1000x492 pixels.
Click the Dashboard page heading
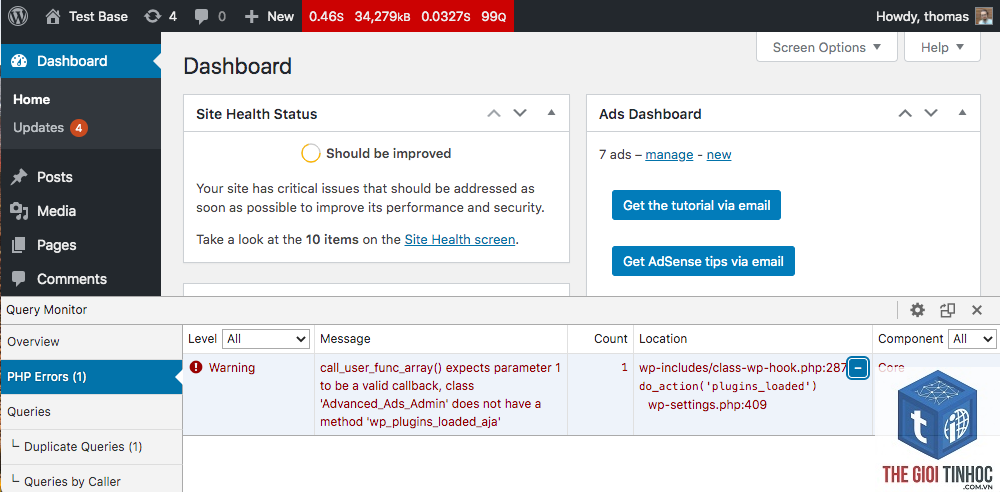237,66
